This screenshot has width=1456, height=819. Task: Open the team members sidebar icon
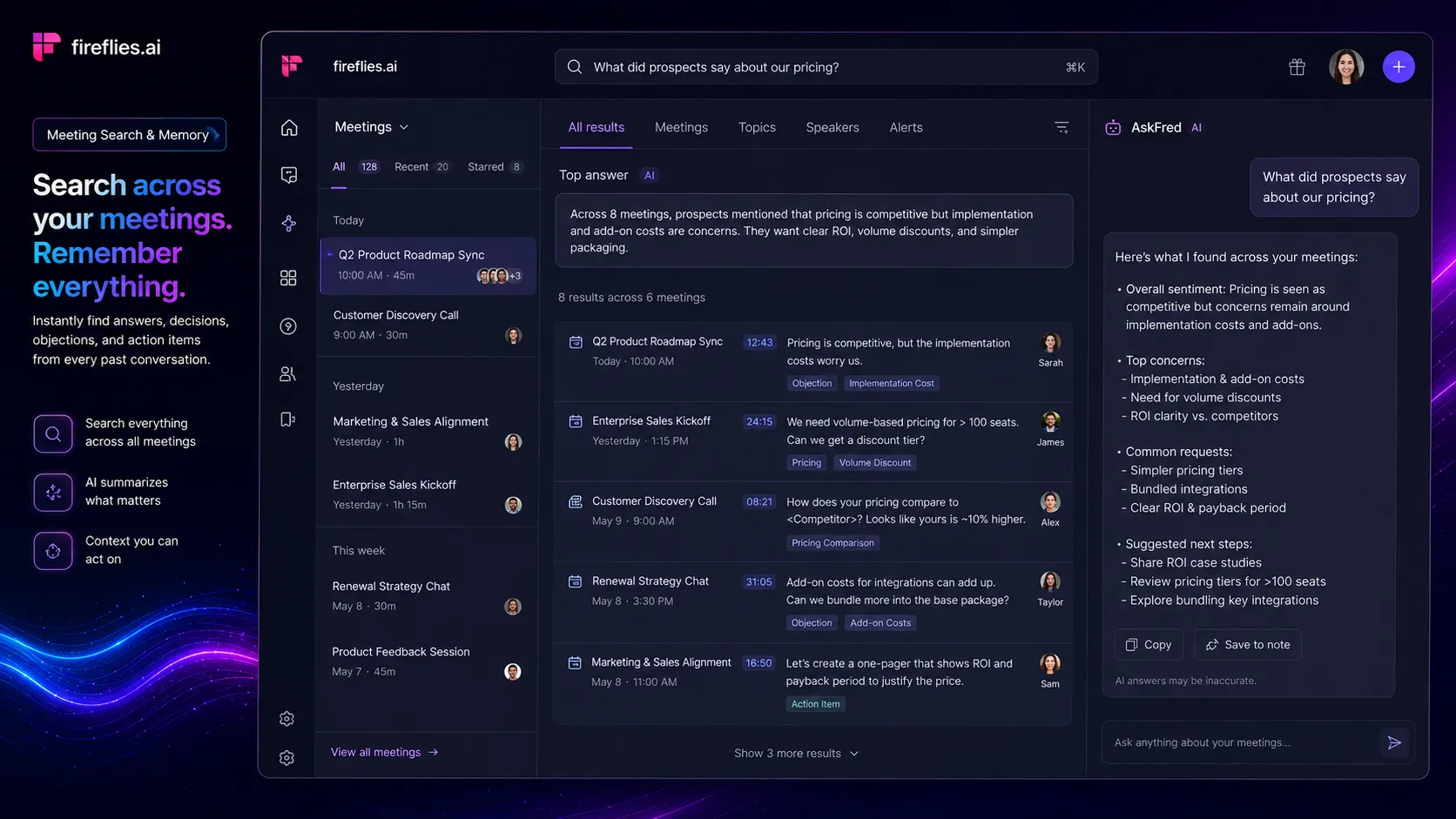point(288,374)
